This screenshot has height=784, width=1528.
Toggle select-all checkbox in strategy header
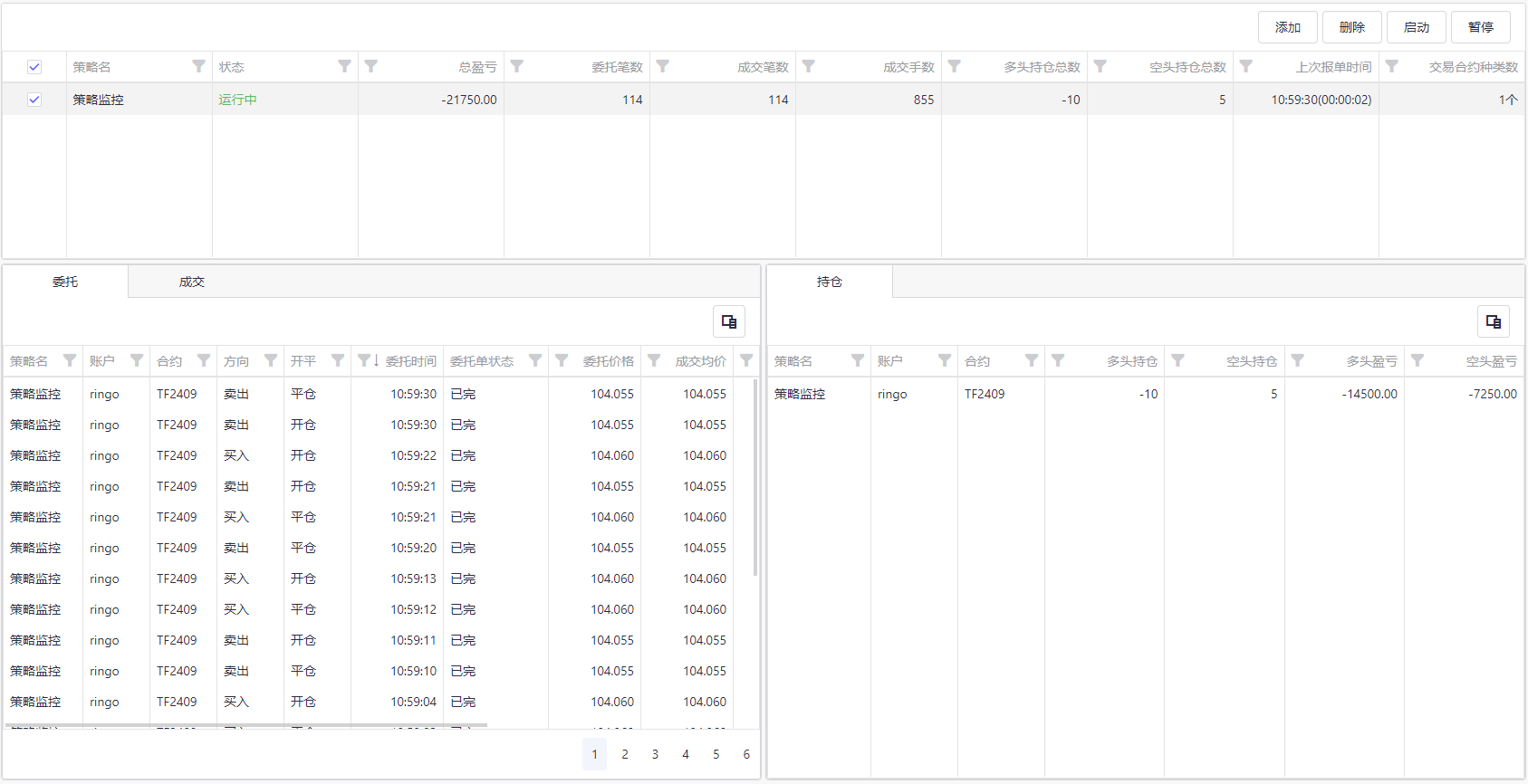click(x=34, y=67)
